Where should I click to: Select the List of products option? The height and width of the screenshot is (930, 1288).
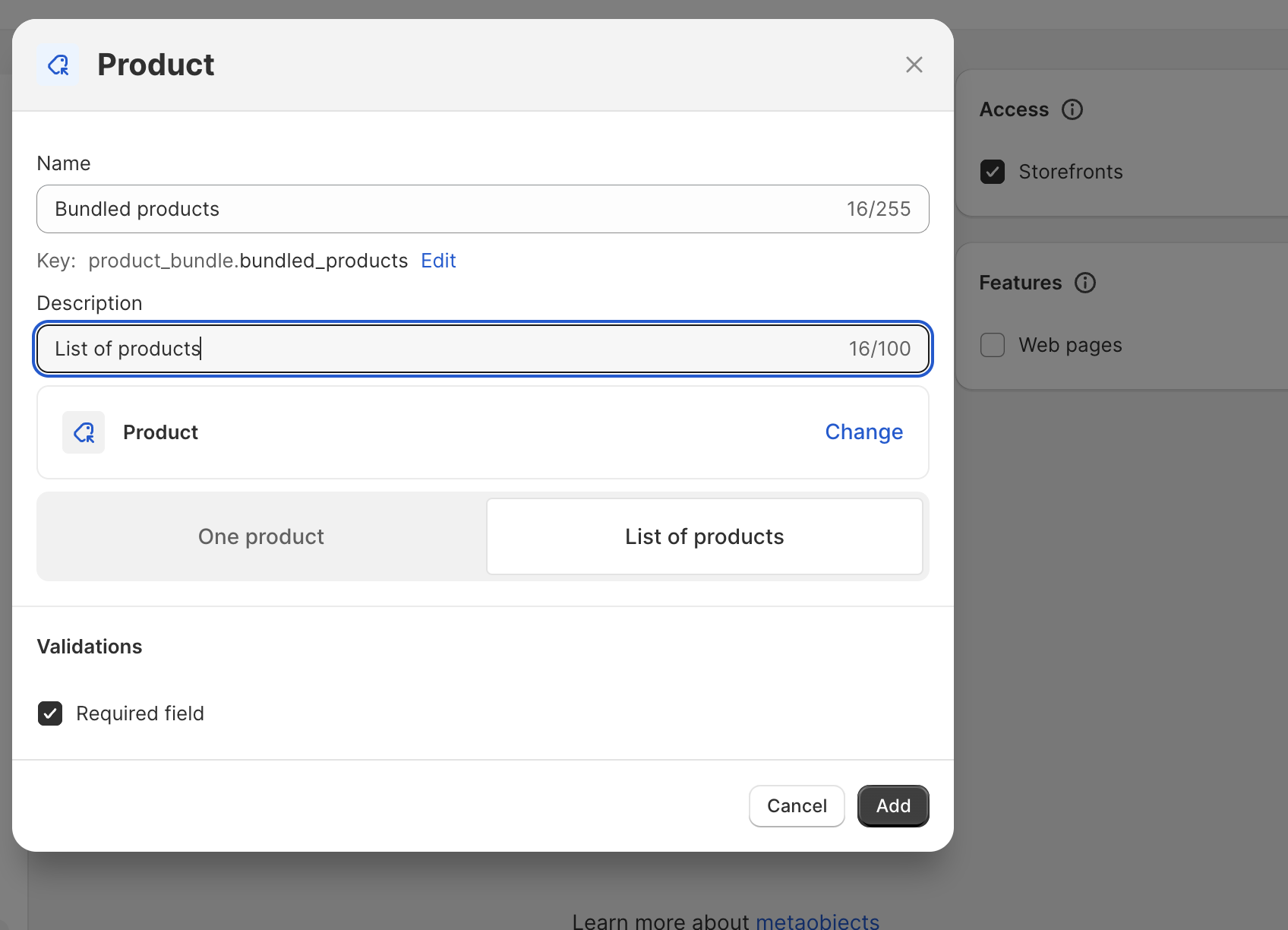tap(704, 536)
